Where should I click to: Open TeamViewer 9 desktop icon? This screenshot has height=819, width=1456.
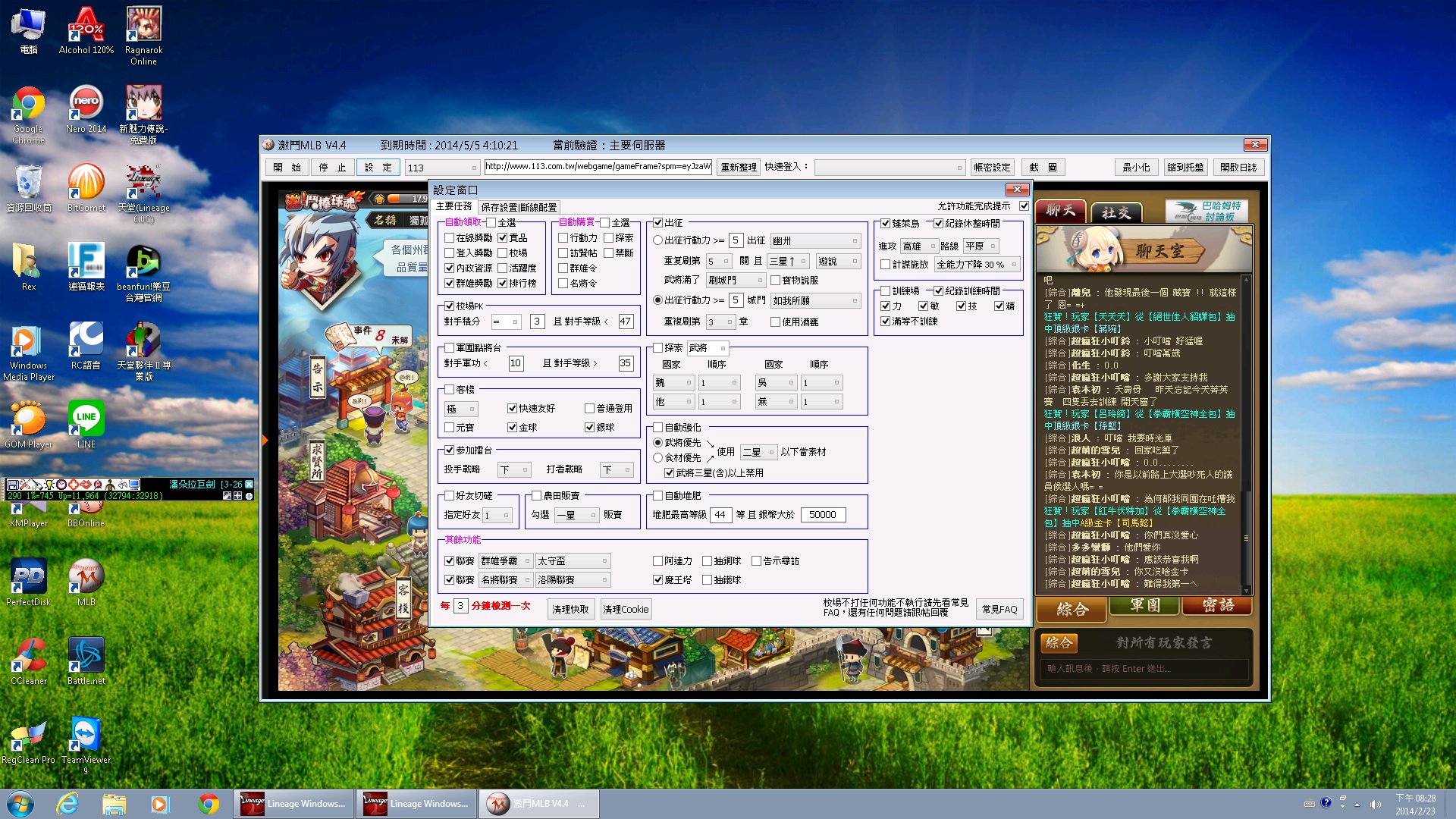click(x=86, y=745)
